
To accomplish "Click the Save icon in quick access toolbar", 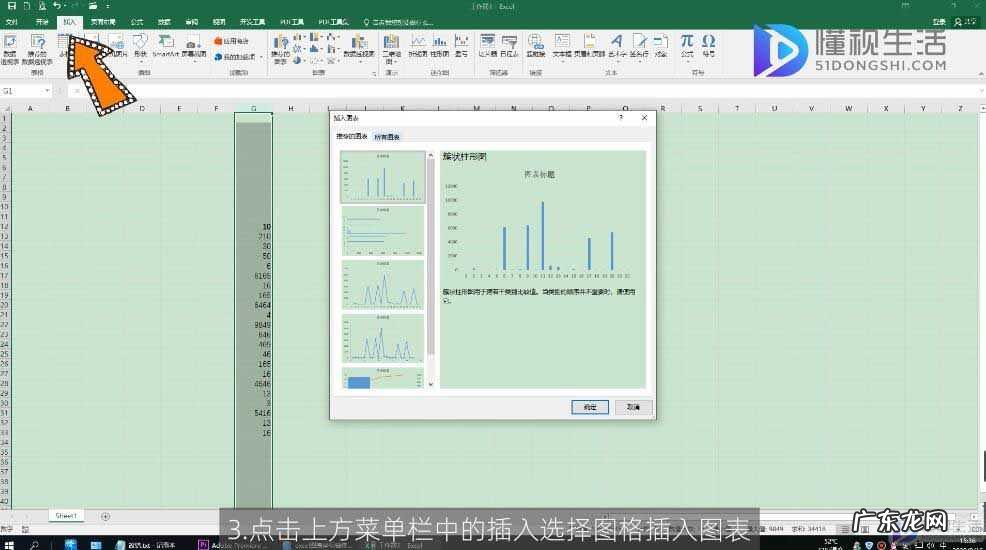I will 11,6.
